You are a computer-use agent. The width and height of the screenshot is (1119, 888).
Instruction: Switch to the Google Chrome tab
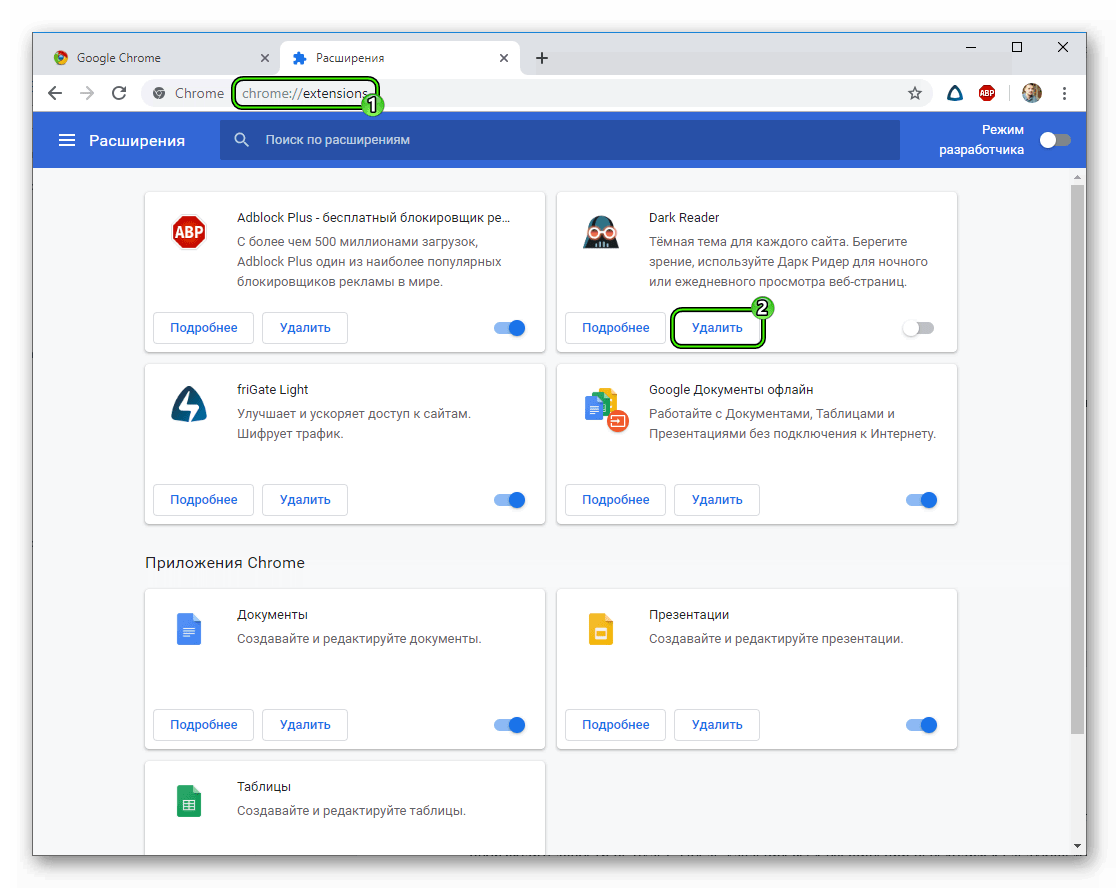coord(161,58)
